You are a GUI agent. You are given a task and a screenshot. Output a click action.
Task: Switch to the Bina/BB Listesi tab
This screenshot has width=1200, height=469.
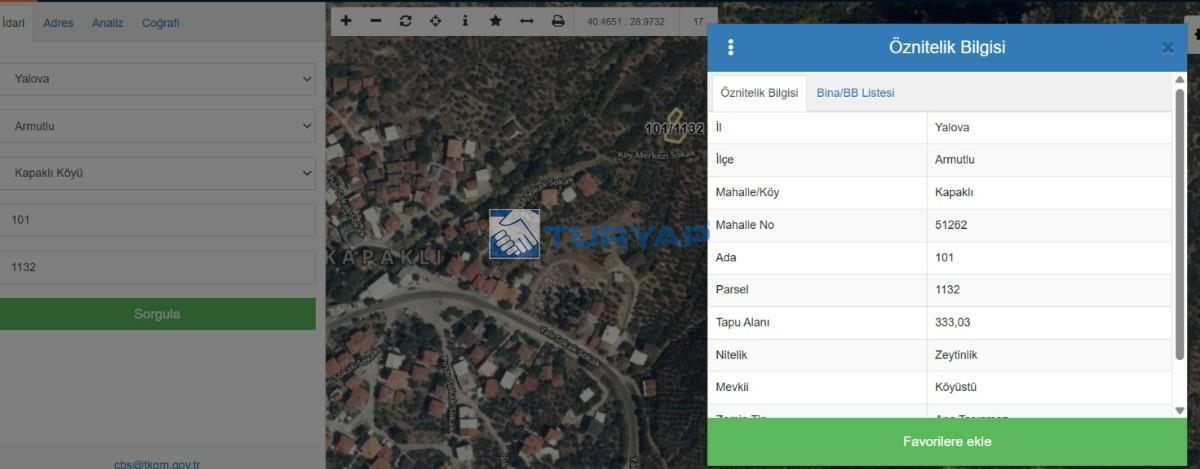tap(855, 93)
